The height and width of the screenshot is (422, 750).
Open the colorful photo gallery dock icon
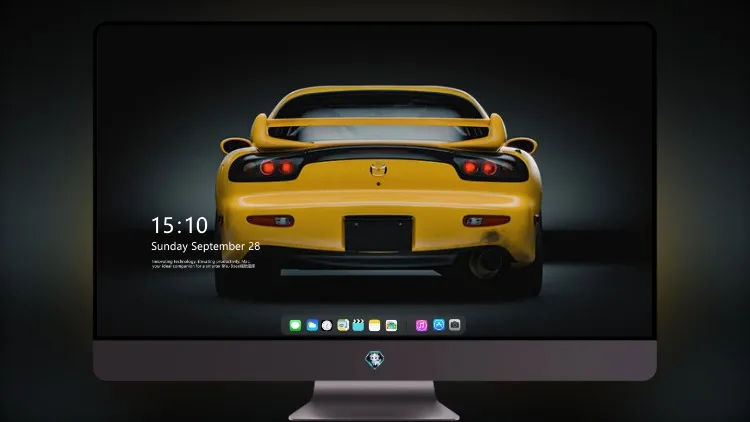391,325
